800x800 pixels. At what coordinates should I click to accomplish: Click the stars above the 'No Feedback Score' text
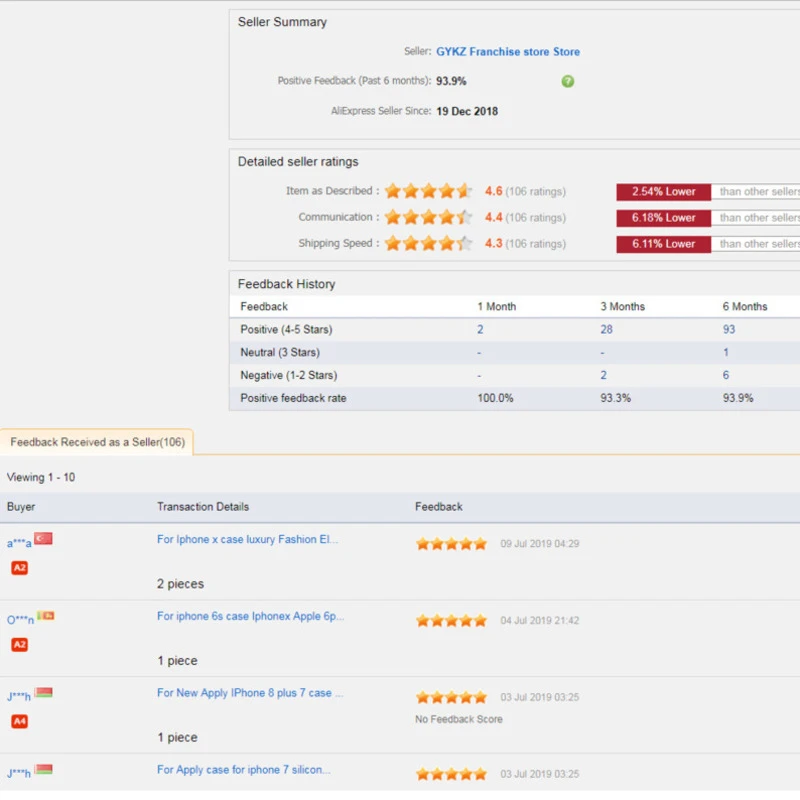tap(451, 697)
